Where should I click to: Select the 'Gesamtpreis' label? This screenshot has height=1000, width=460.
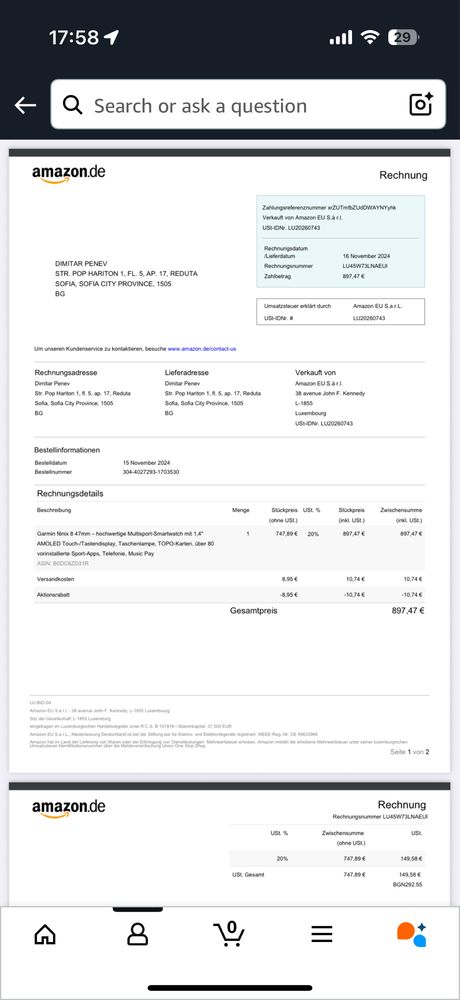(254, 611)
